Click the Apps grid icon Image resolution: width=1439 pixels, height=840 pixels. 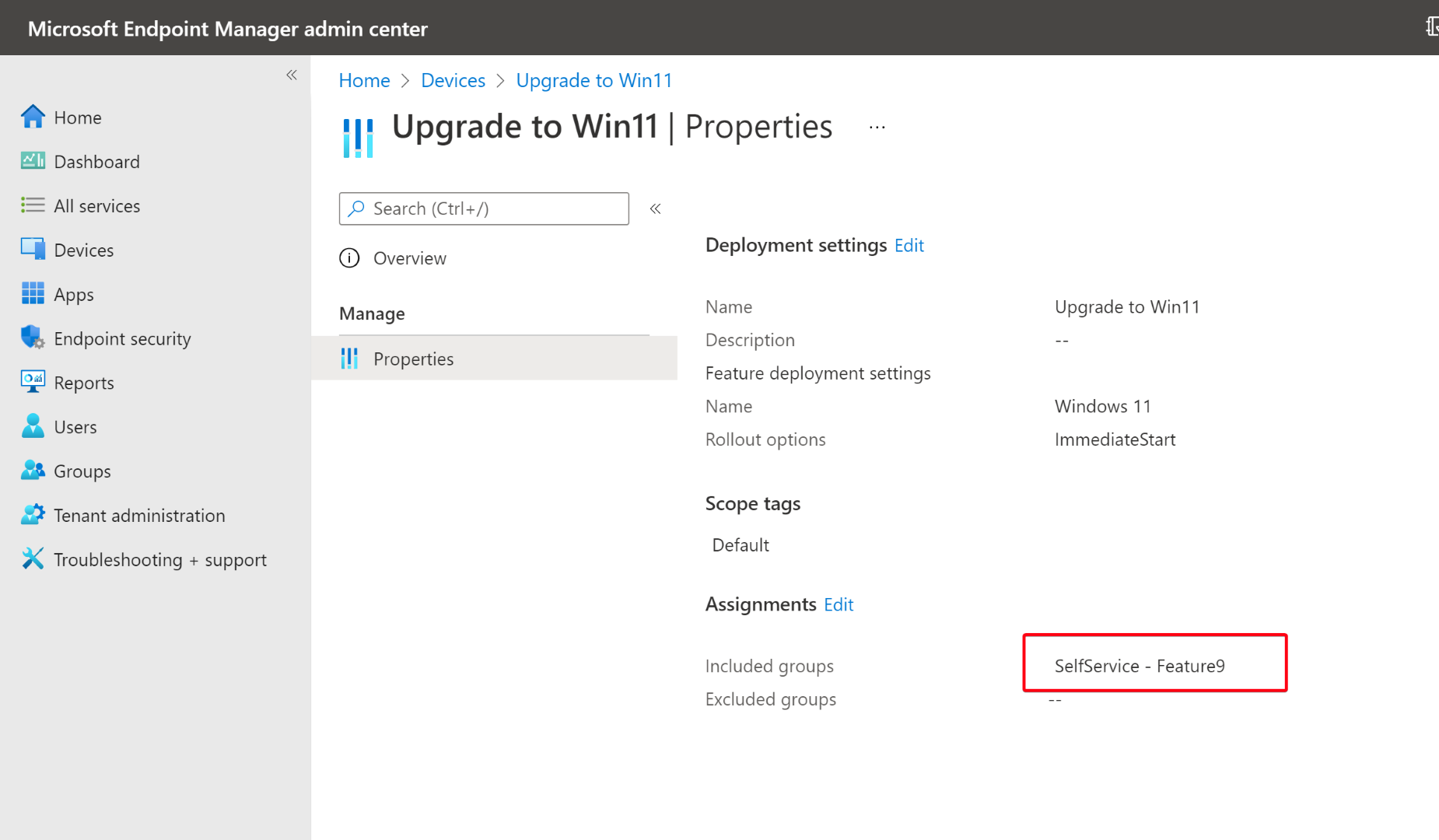pyautogui.click(x=33, y=294)
